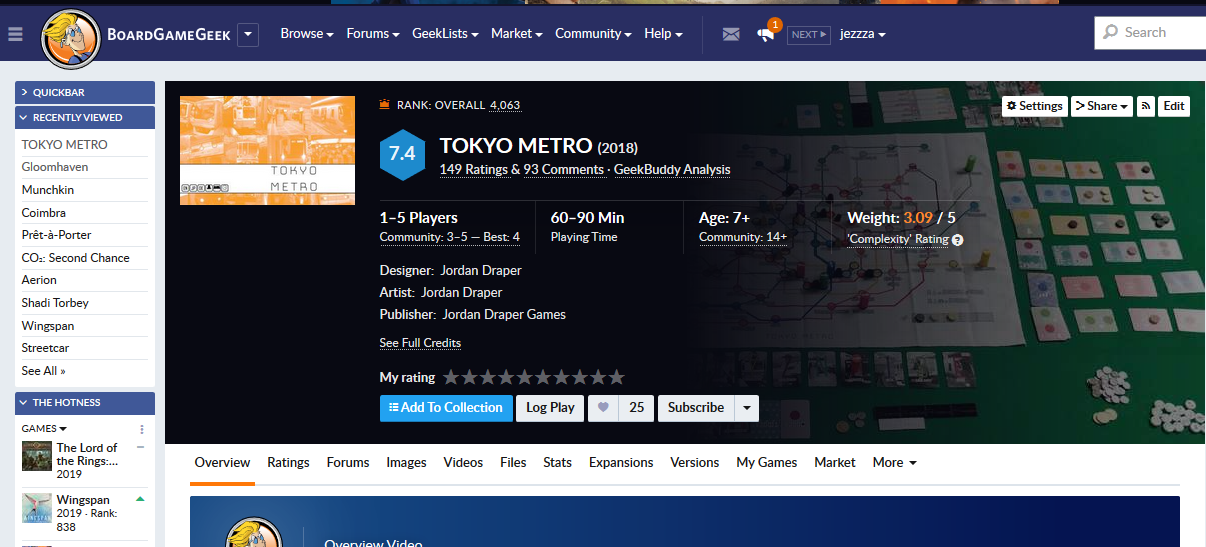Open the mail inbox envelope icon
The height and width of the screenshot is (547, 1206).
pyautogui.click(x=731, y=34)
